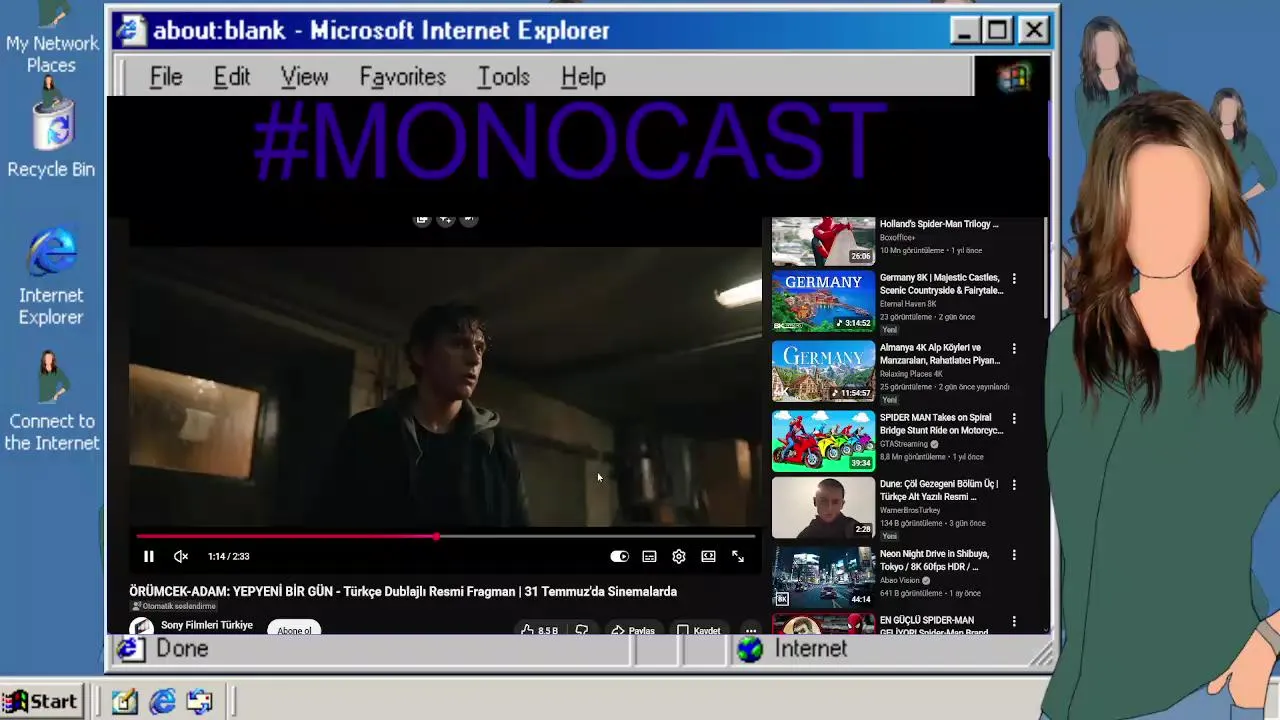Open Germany 8K Majestic Castles title link
The height and width of the screenshot is (720, 1280).
pyautogui.click(x=941, y=284)
